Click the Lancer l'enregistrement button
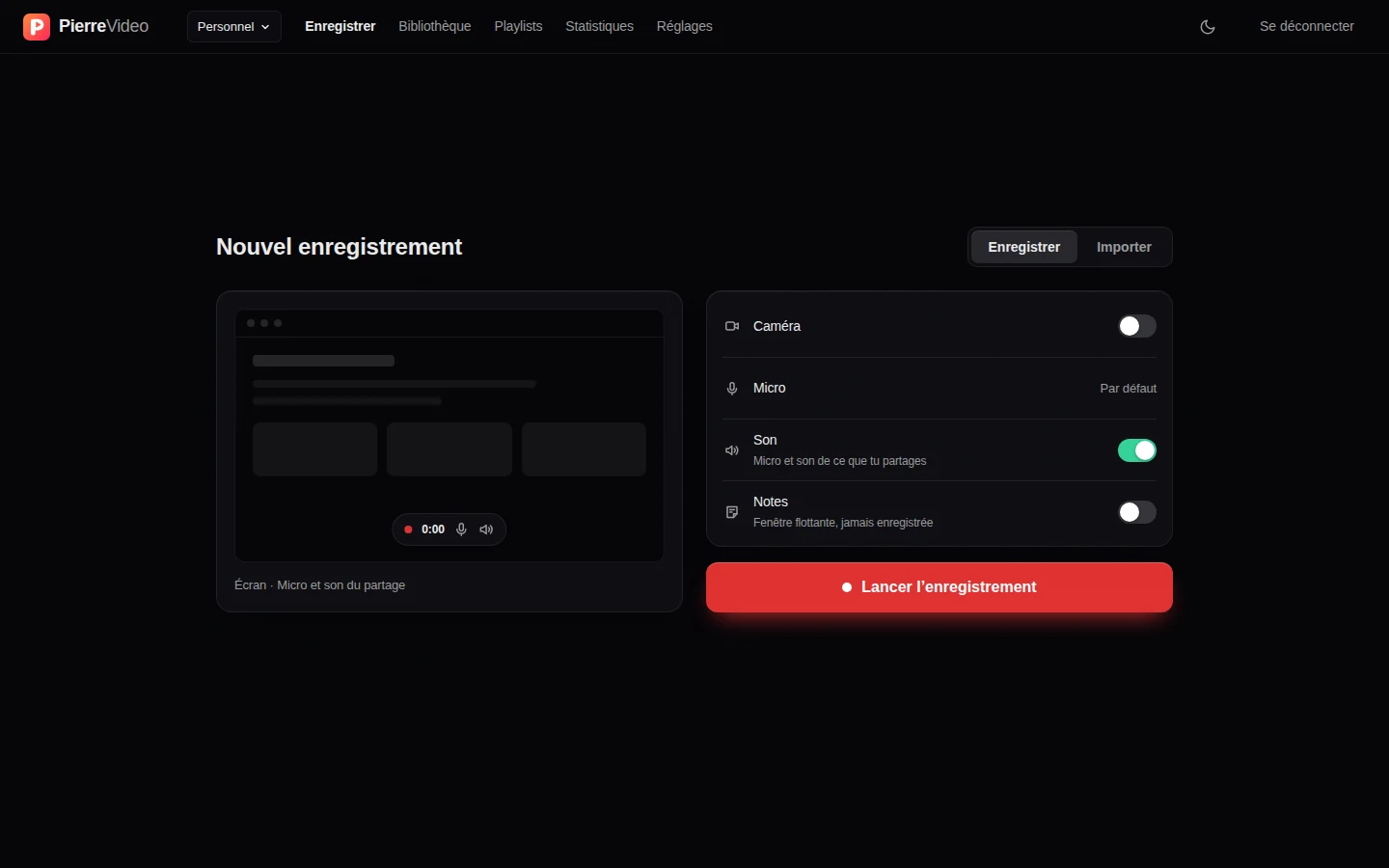 [x=940, y=587]
